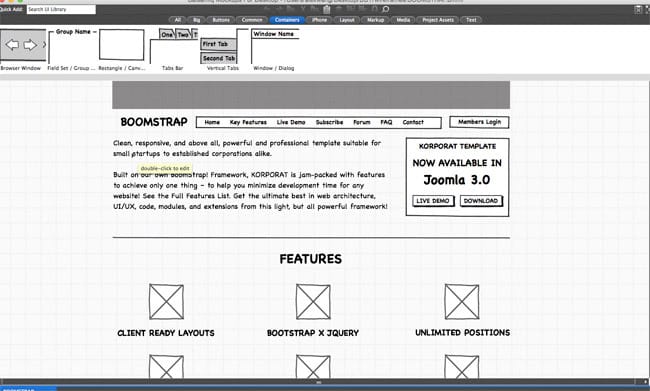The width and height of the screenshot is (650, 391).
Task: Choose the Window / Dialog component
Action: pyautogui.click(x=275, y=46)
